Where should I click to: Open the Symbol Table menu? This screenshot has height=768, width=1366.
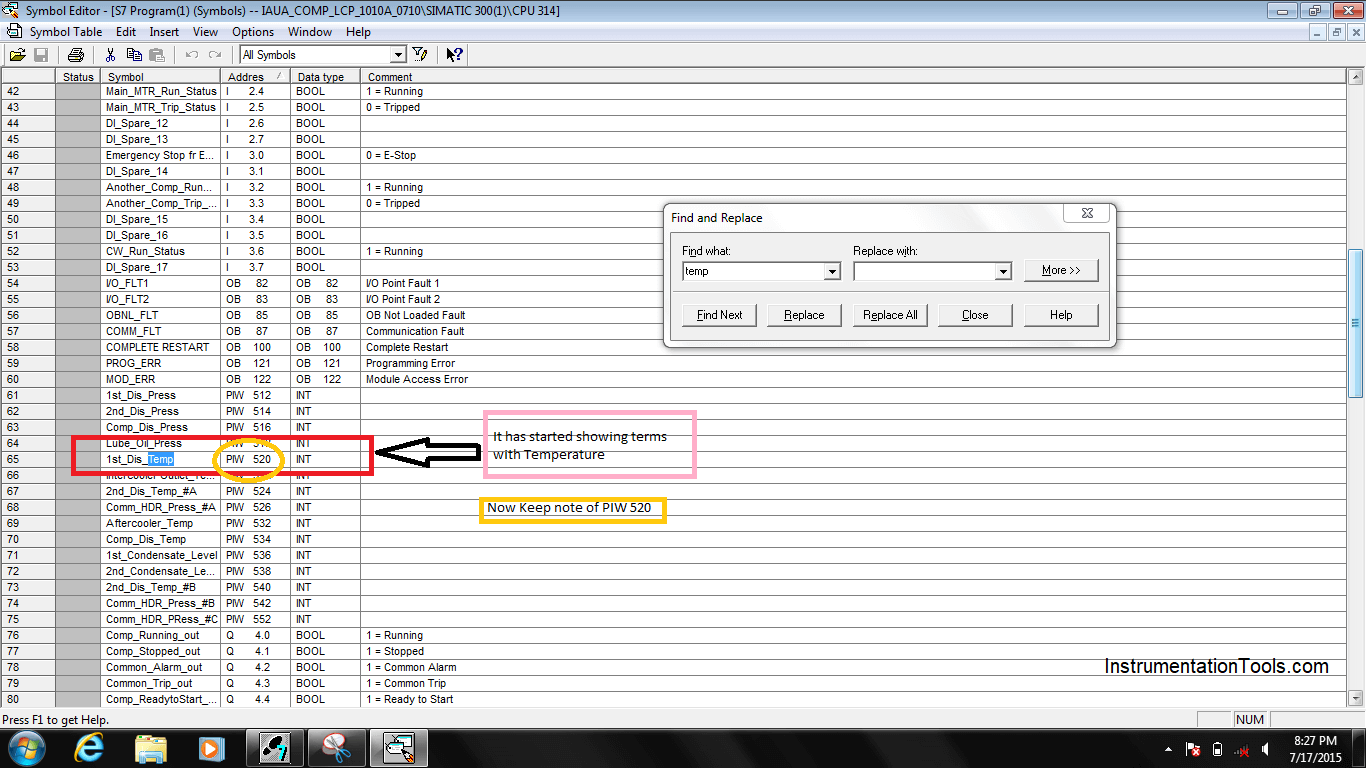(66, 32)
